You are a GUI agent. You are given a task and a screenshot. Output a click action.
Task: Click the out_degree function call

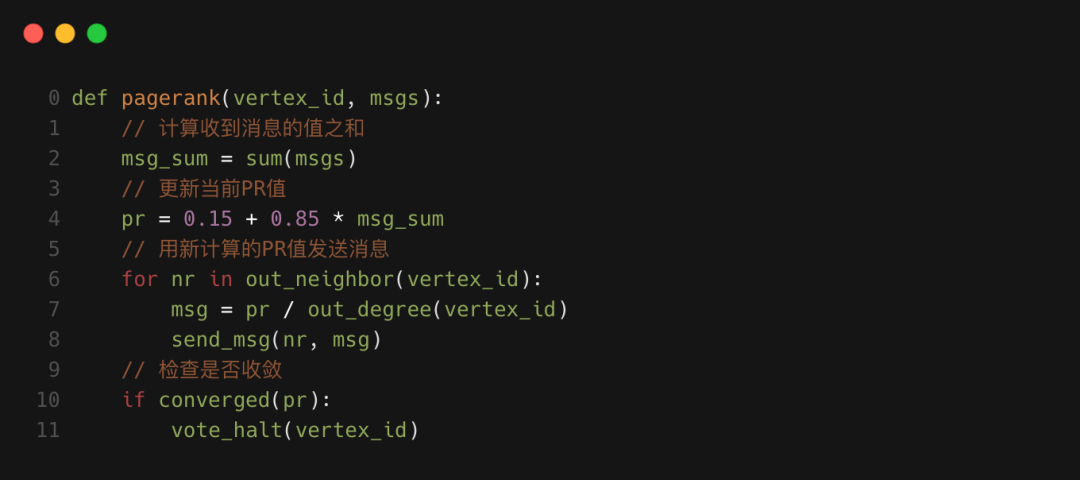pos(368,309)
